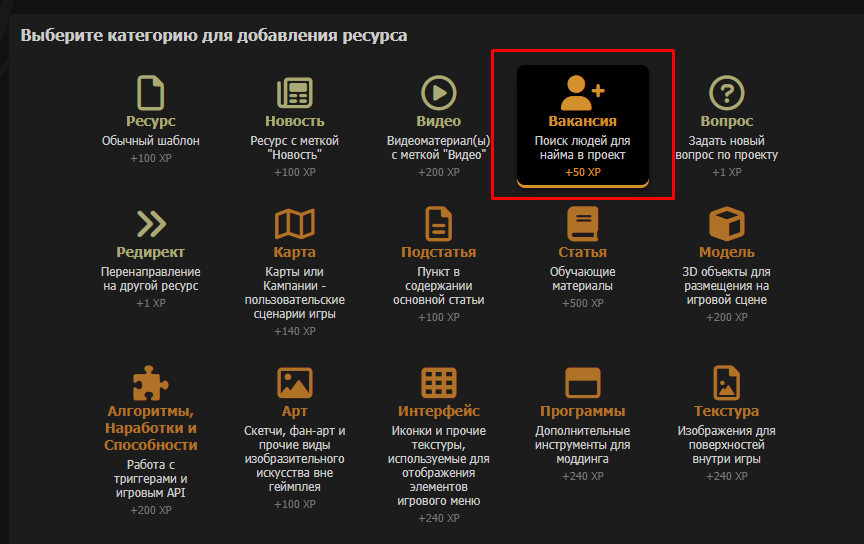Screen dimensions: 864x544
Task: Click the +1 XP label under Вопрос
Action: 726,173
